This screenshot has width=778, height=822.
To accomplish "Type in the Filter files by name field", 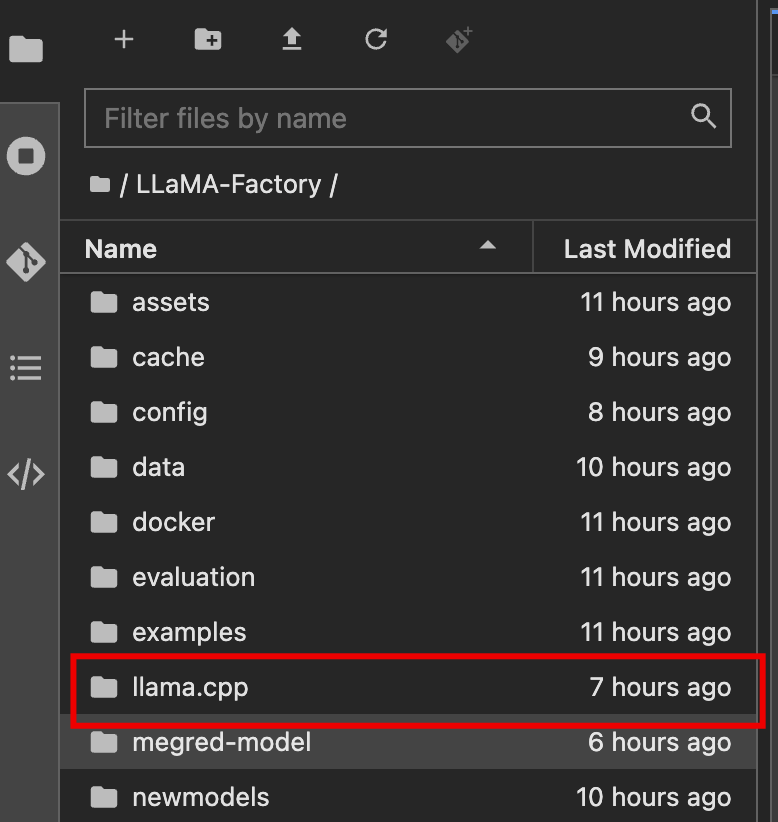I will click(390, 119).
